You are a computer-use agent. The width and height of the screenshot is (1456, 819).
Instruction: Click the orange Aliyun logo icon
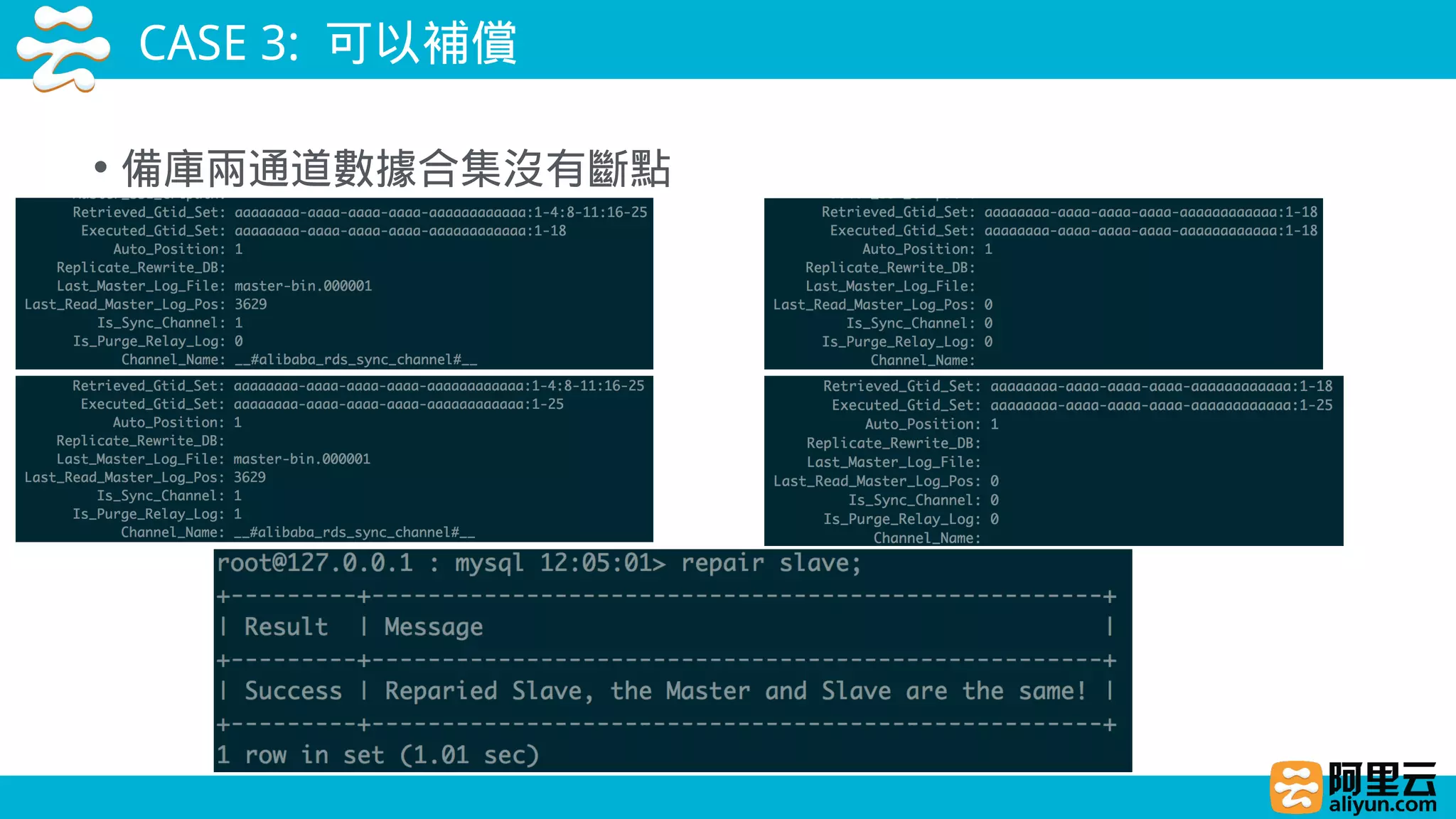click(x=1295, y=786)
